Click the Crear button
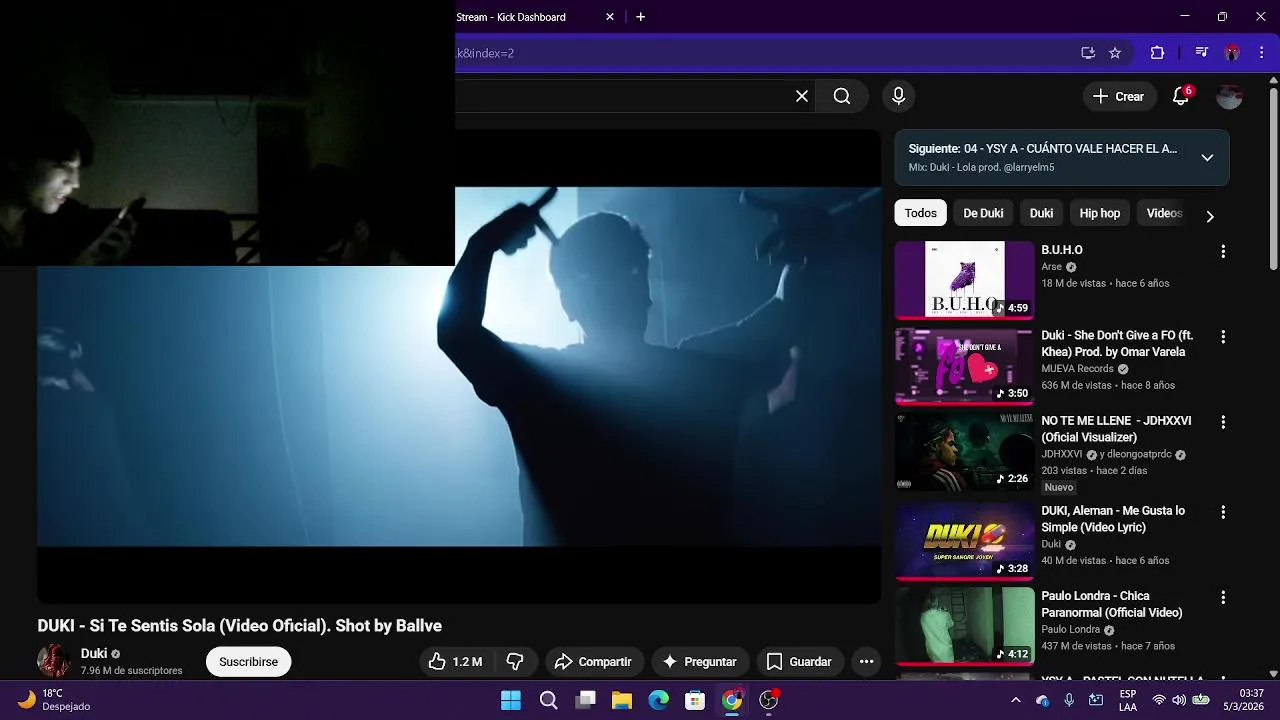Screen dimensions: 1280x720 click(1118, 96)
